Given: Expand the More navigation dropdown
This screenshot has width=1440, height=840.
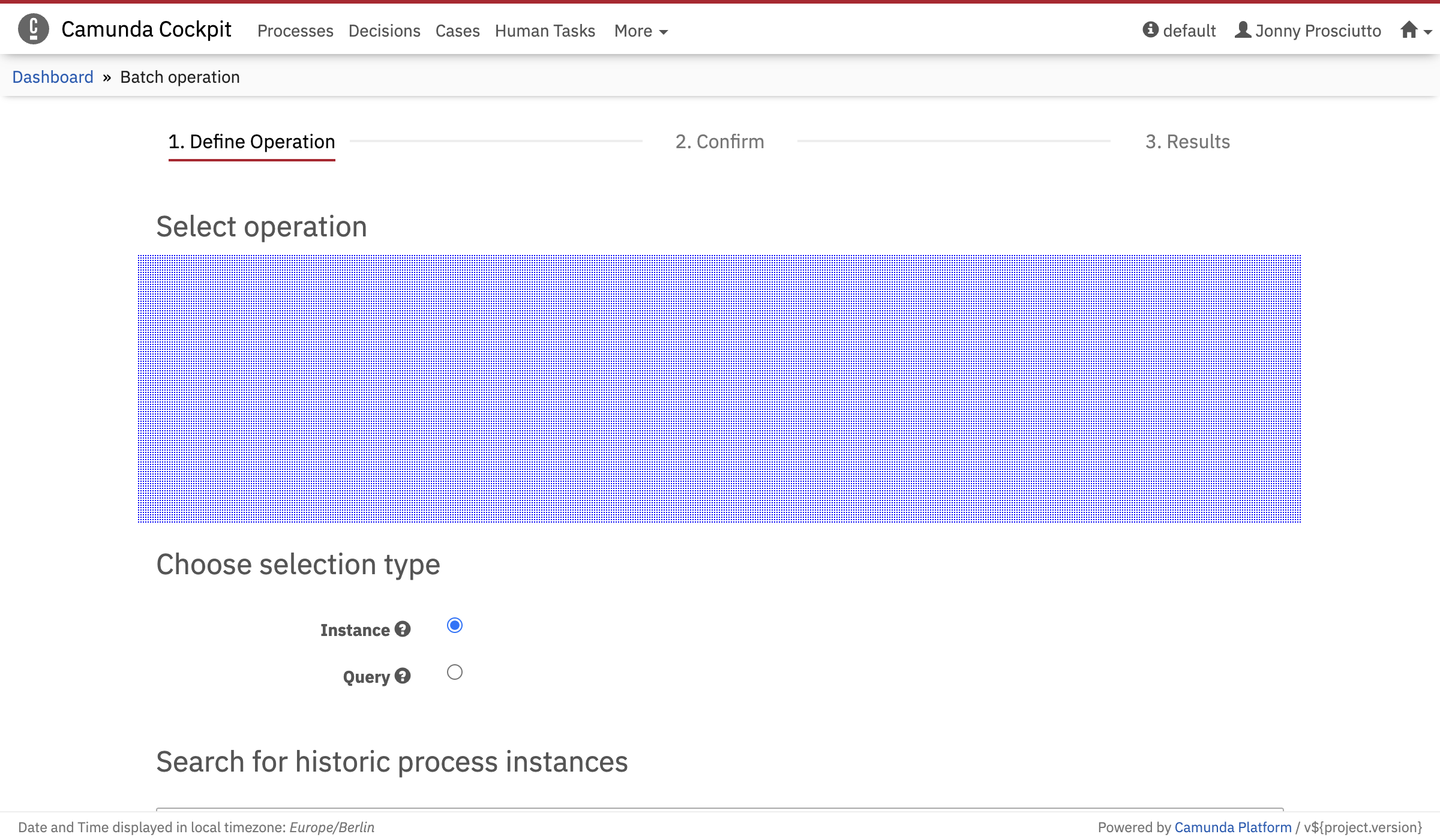Looking at the screenshot, I should tap(641, 31).
